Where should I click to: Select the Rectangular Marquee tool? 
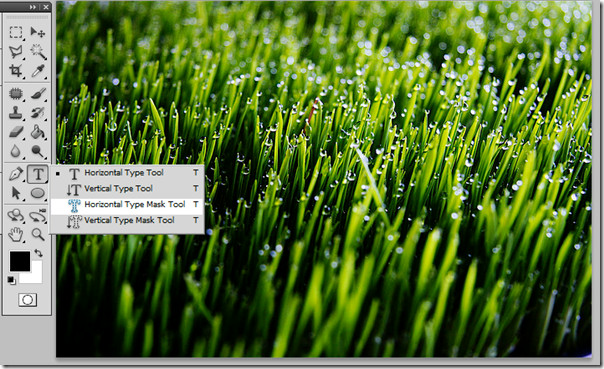tap(16, 32)
